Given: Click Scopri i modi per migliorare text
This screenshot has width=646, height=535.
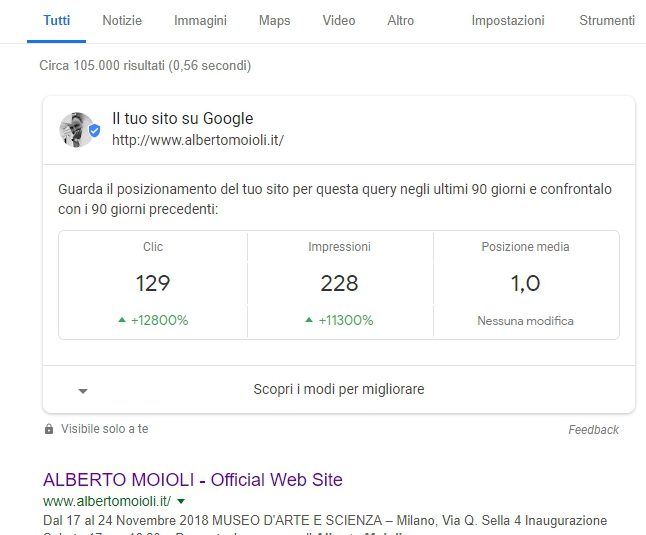Looking at the screenshot, I should pos(338,389).
